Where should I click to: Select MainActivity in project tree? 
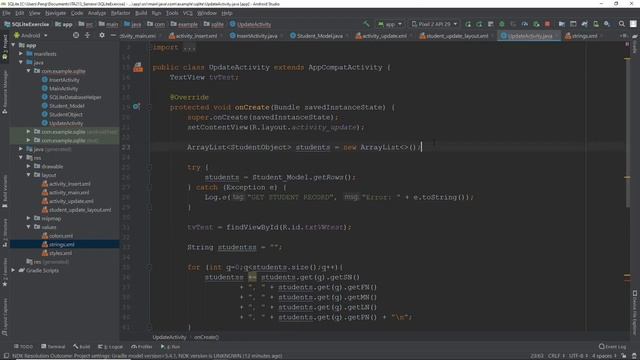[63, 89]
